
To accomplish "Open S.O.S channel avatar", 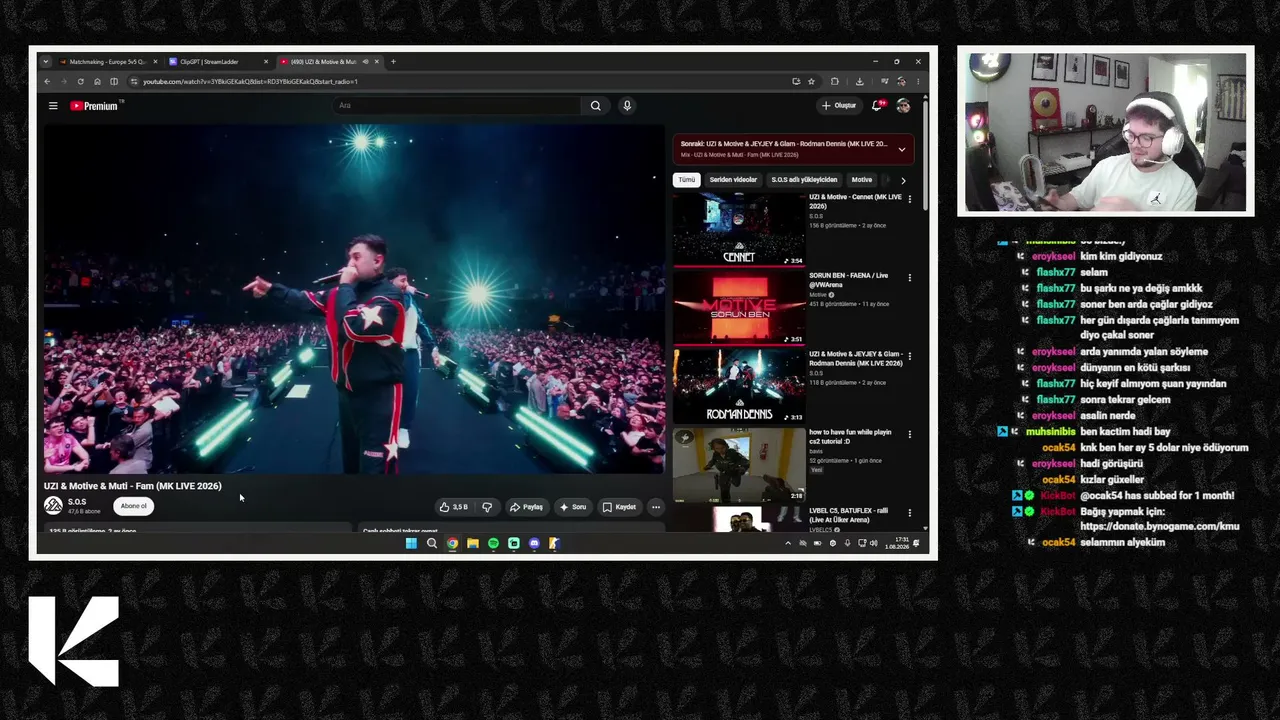I will (x=53, y=506).
